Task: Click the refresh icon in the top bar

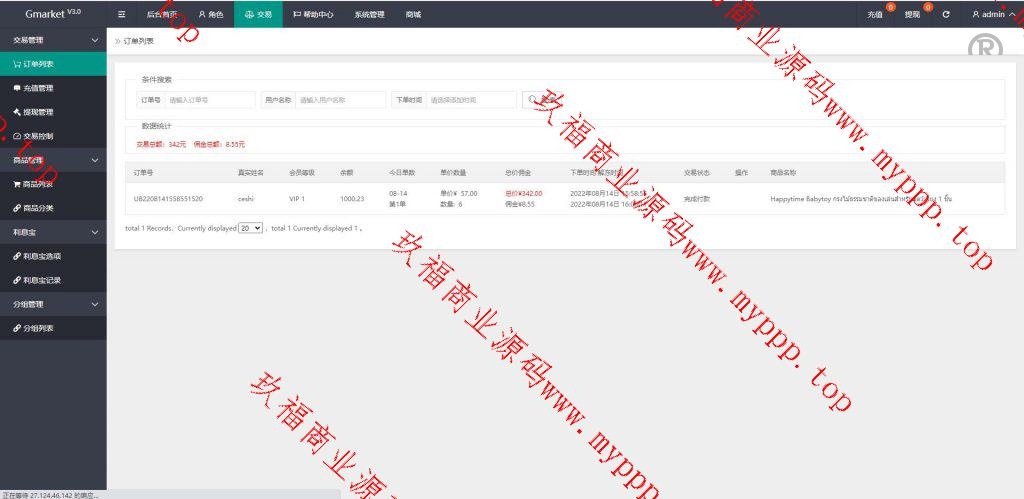Action: point(946,15)
